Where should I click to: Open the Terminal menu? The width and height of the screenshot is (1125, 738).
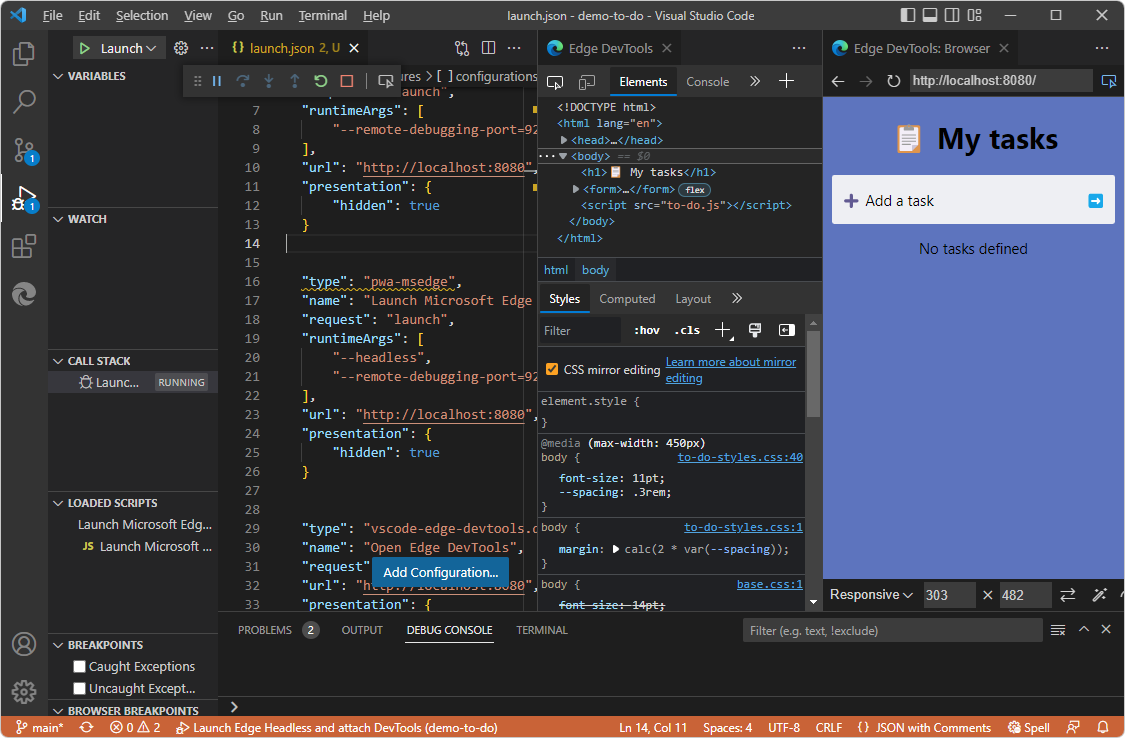click(322, 15)
